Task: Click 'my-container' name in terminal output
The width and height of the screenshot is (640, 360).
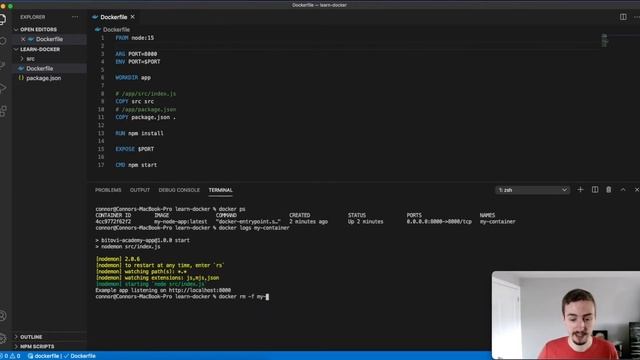Action: tap(498, 222)
